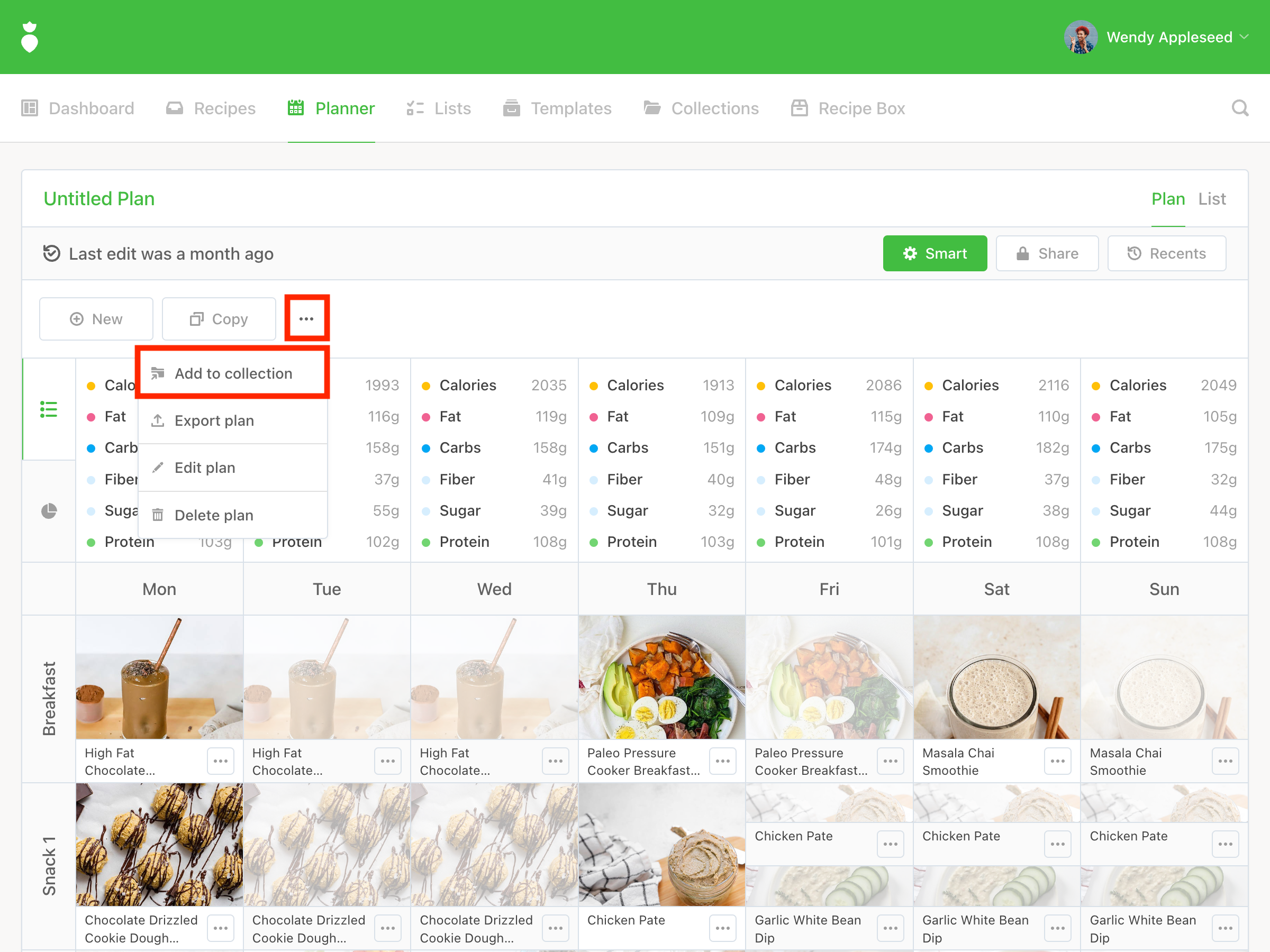
Task: Click the edit history clock icon
Action: tap(52, 254)
